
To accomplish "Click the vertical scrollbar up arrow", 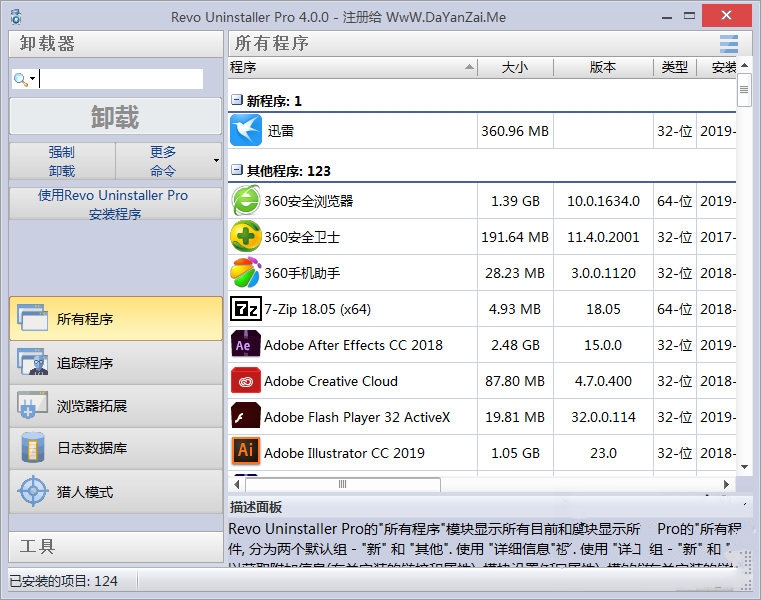I will click(744, 65).
